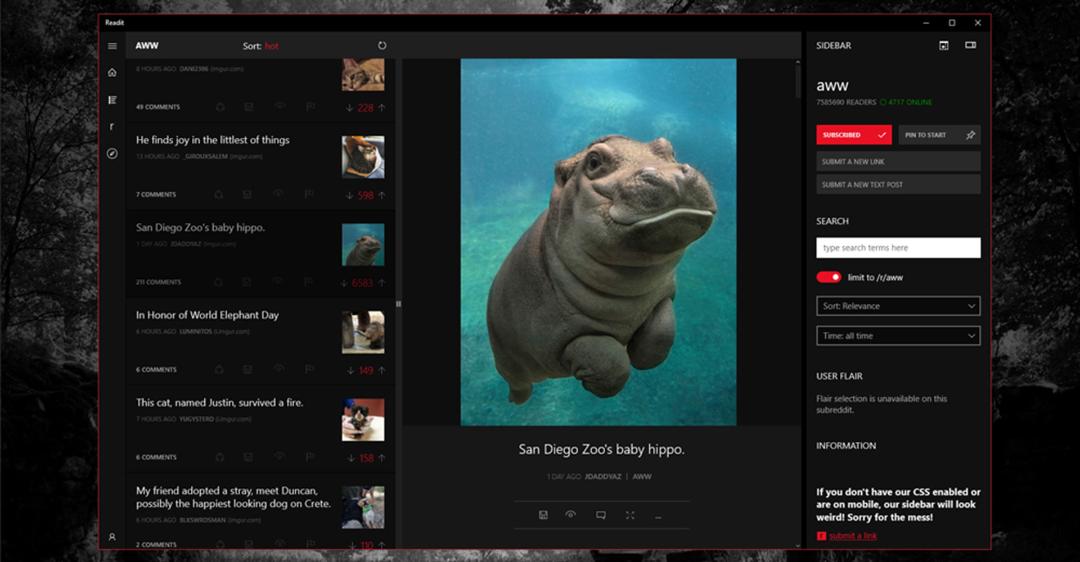Open 'This cat, named Justin, survived a fire.'

[220, 402]
